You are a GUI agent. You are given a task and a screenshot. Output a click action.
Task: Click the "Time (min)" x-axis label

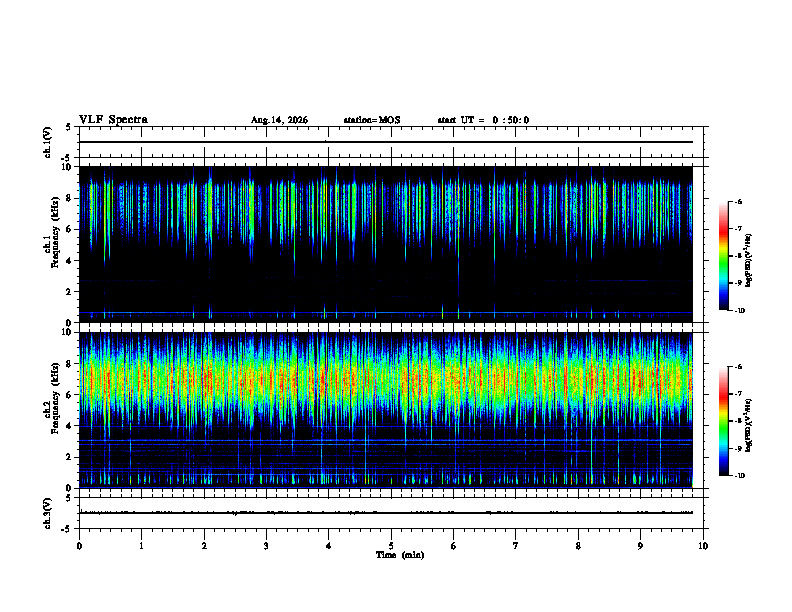coord(400,554)
